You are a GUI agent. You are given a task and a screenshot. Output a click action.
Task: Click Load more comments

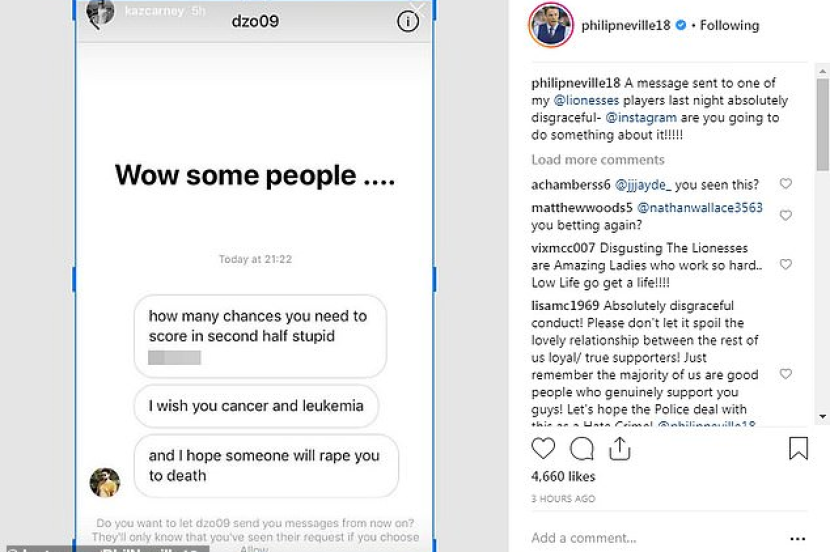[x=597, y=160]
